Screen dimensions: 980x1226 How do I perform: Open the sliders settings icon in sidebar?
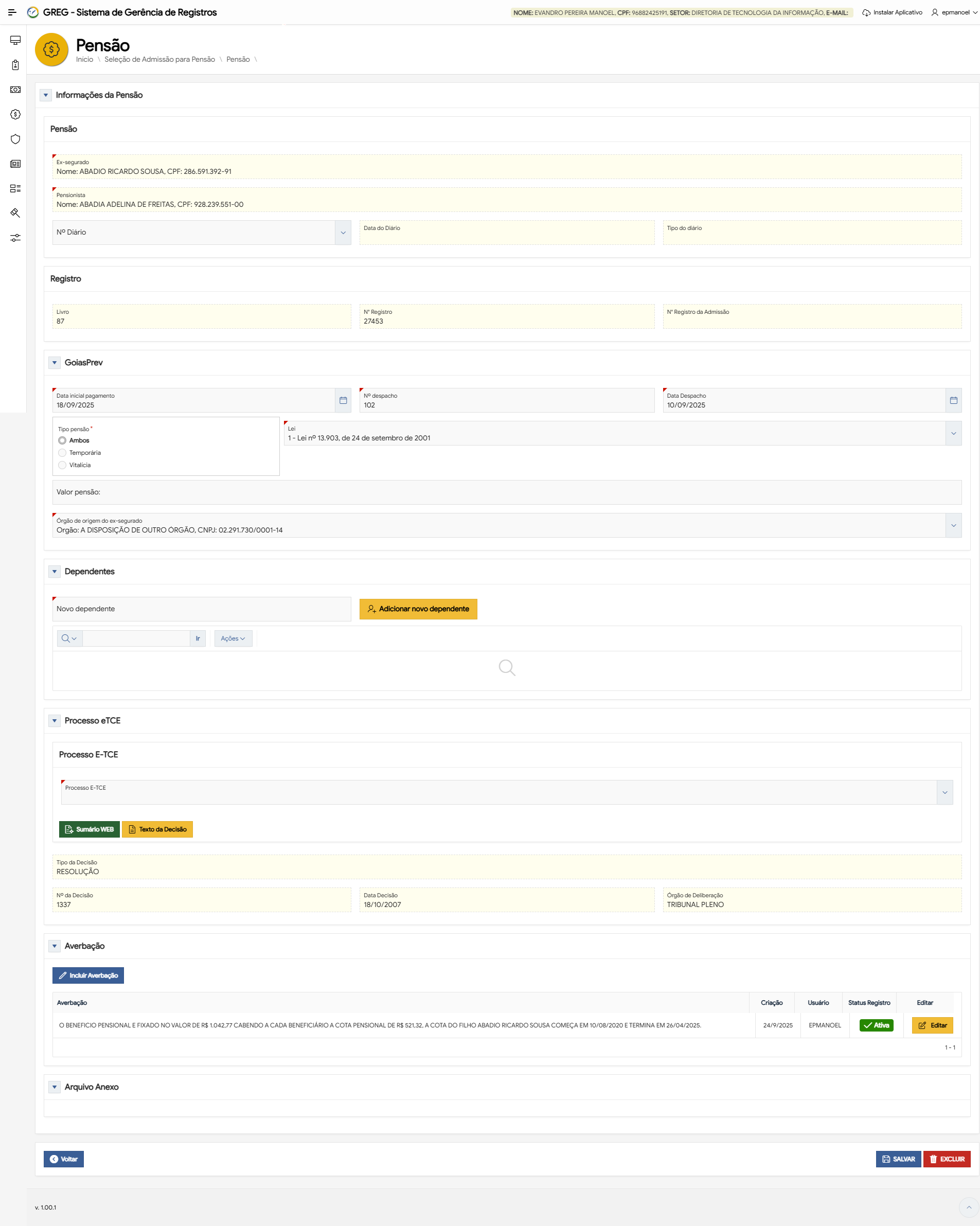coord(15,238)
